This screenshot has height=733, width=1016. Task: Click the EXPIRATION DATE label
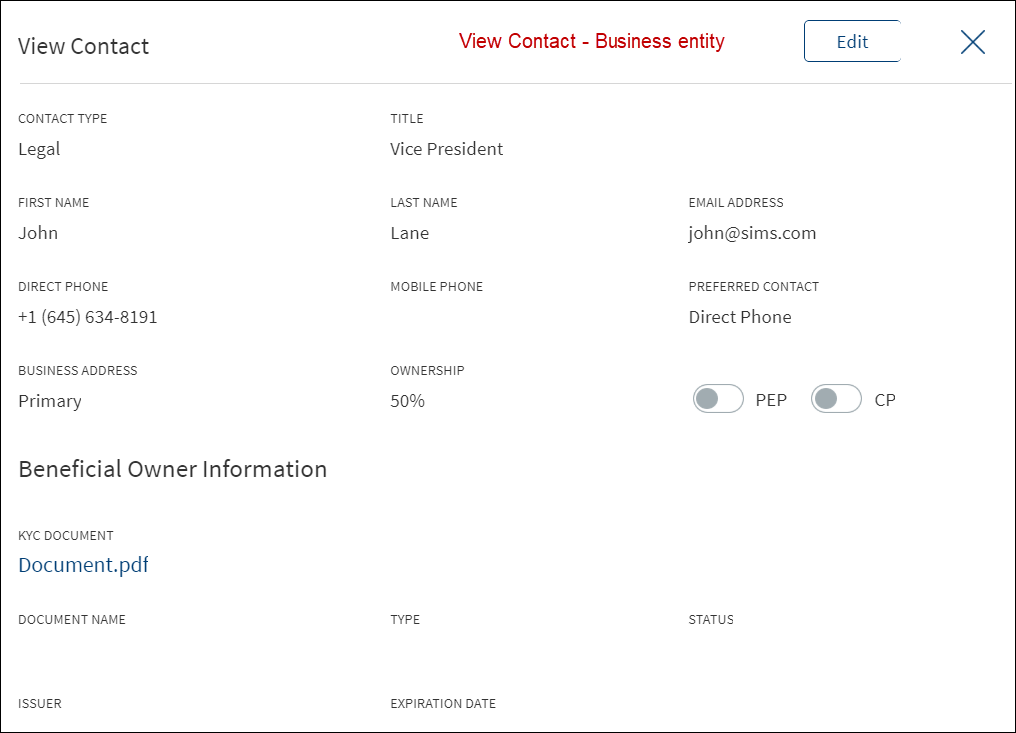tap(443, 703)
